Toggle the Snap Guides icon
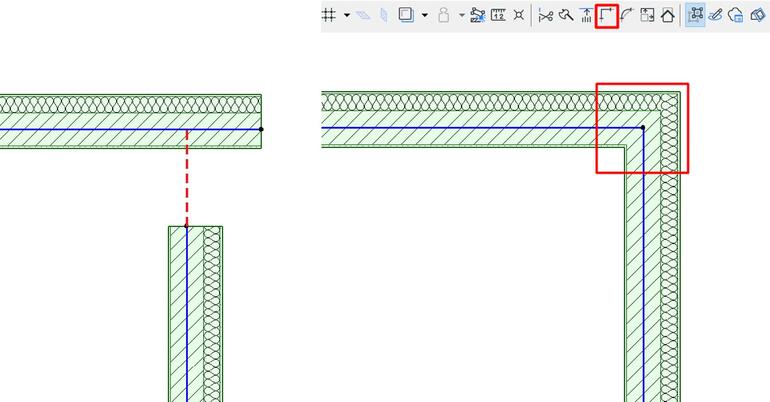This screenshot has width=770, height=402. (477, 15)
